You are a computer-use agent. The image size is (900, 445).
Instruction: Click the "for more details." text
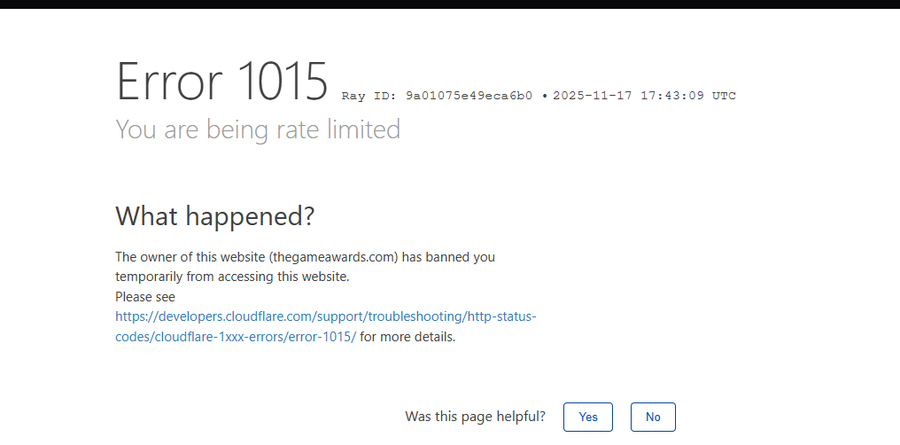point(408,336)
